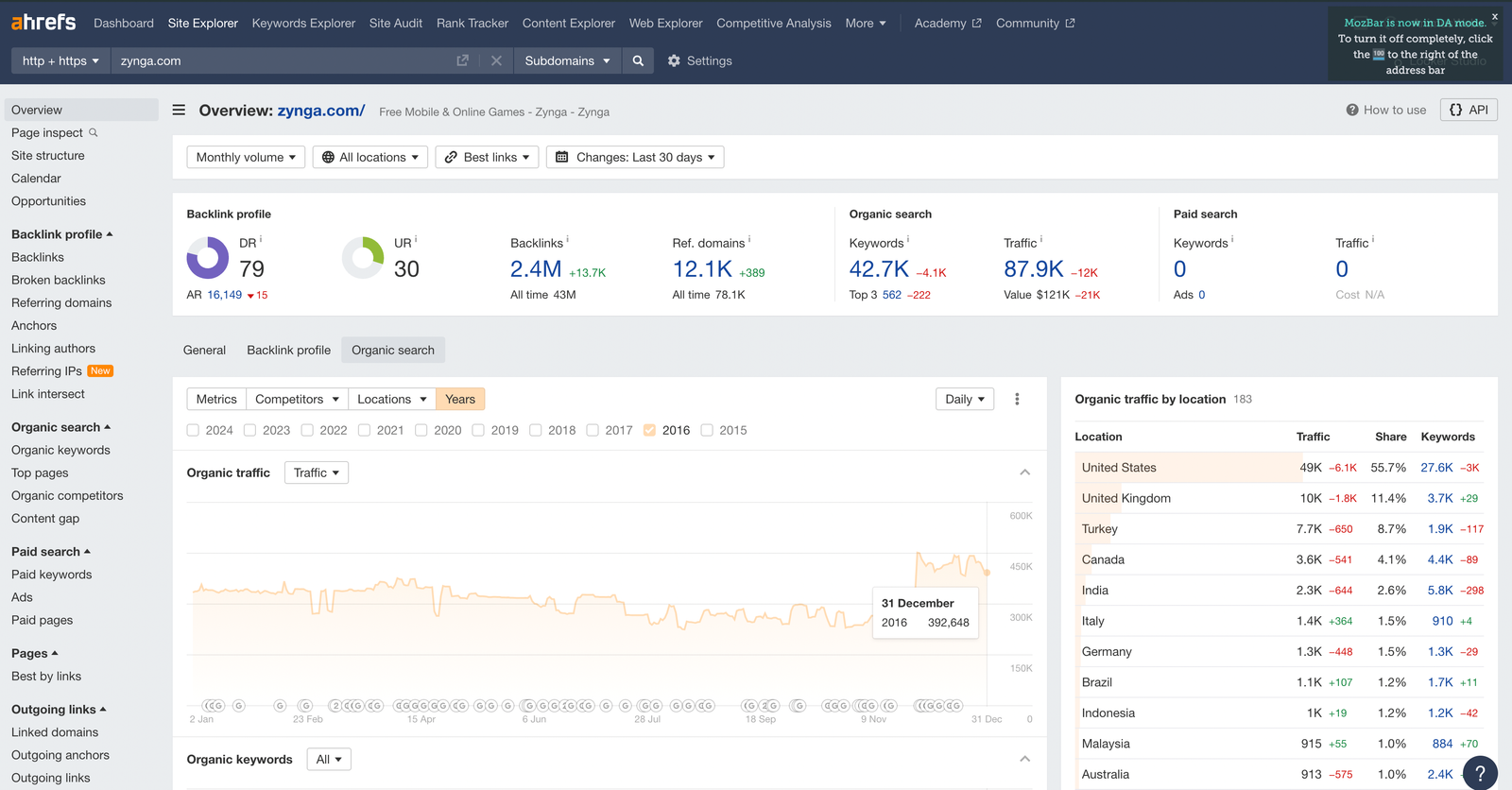Click Ref. domains info icon
Screen dimensions: 1512x790
[x=749, y=239]
